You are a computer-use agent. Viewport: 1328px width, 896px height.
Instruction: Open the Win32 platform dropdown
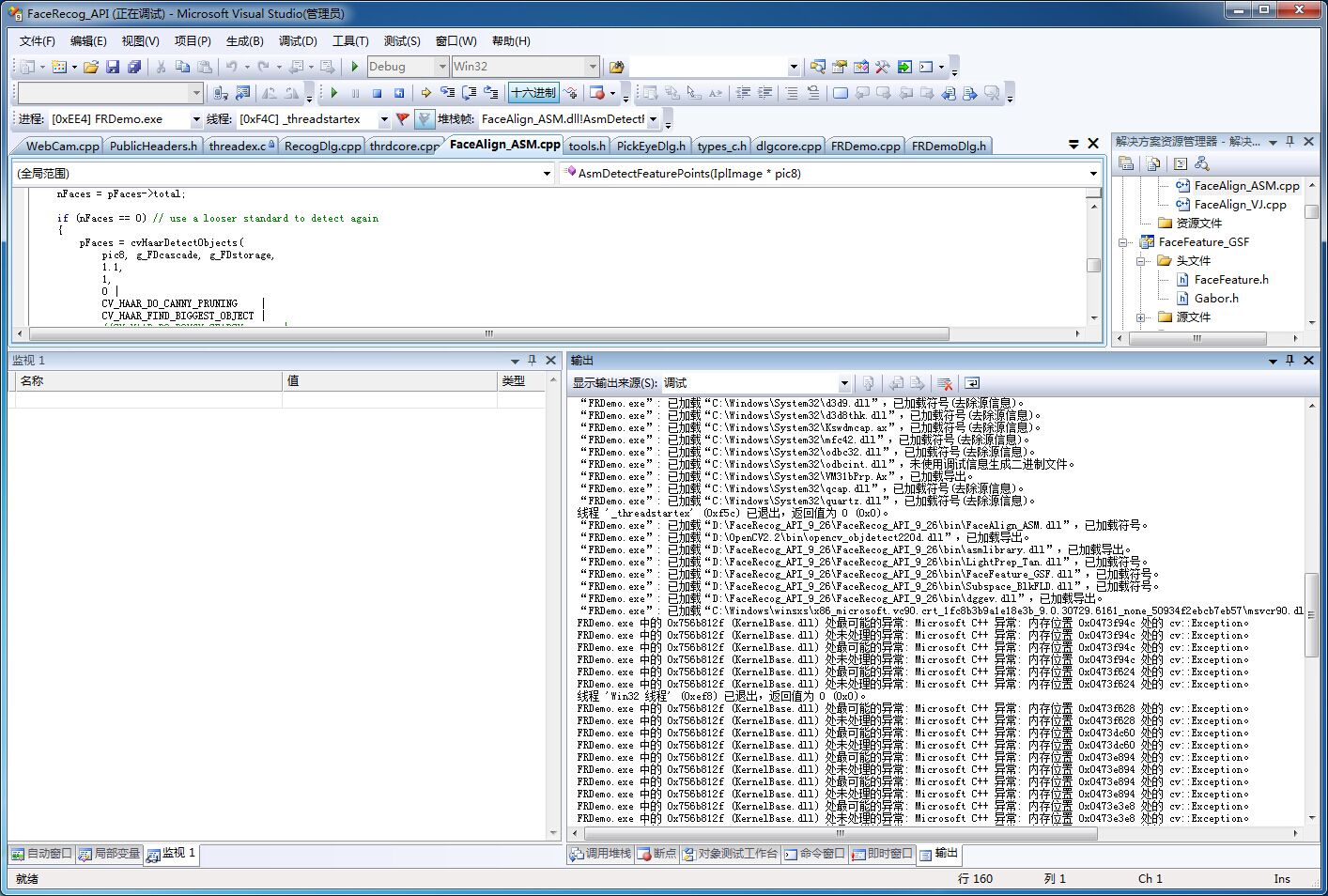coord(592,67)
